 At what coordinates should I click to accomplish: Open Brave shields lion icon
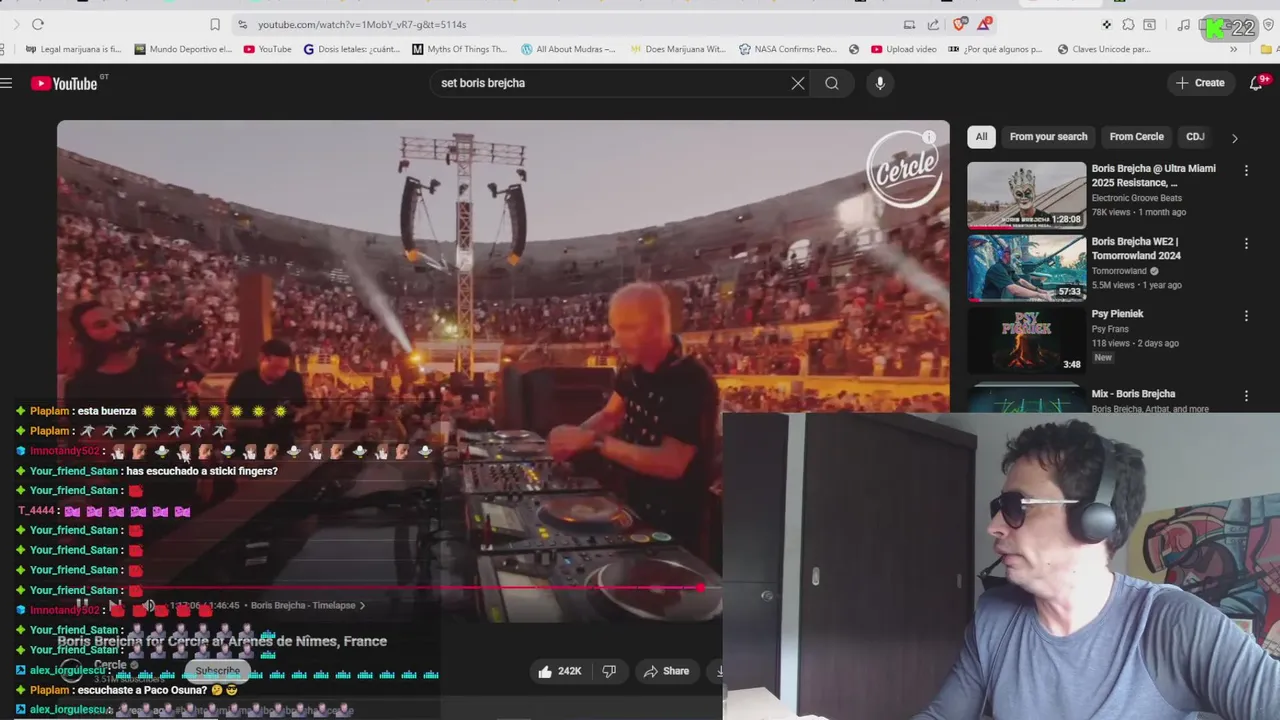point(960,24)
